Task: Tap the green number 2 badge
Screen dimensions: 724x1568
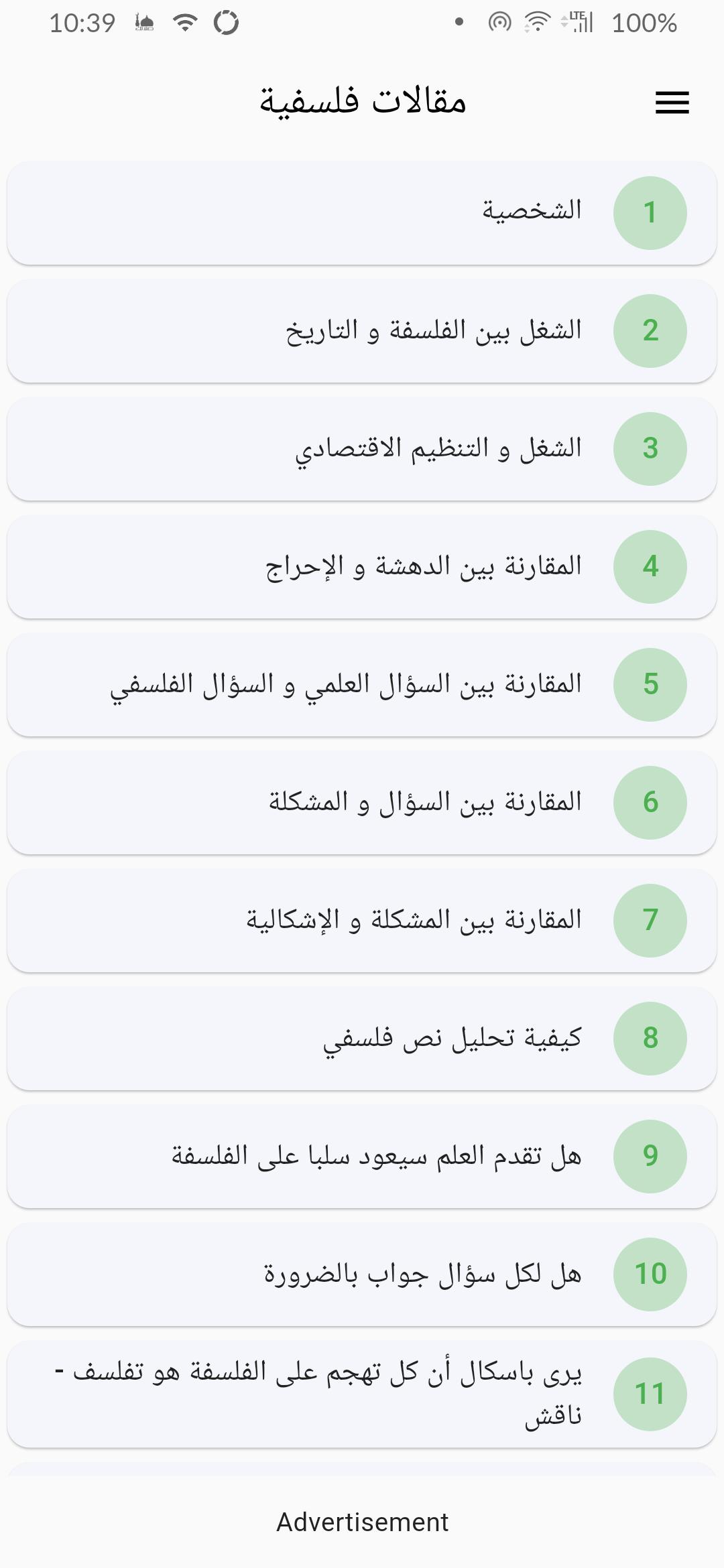Action: pyautogui.click(x=650, y=331)
